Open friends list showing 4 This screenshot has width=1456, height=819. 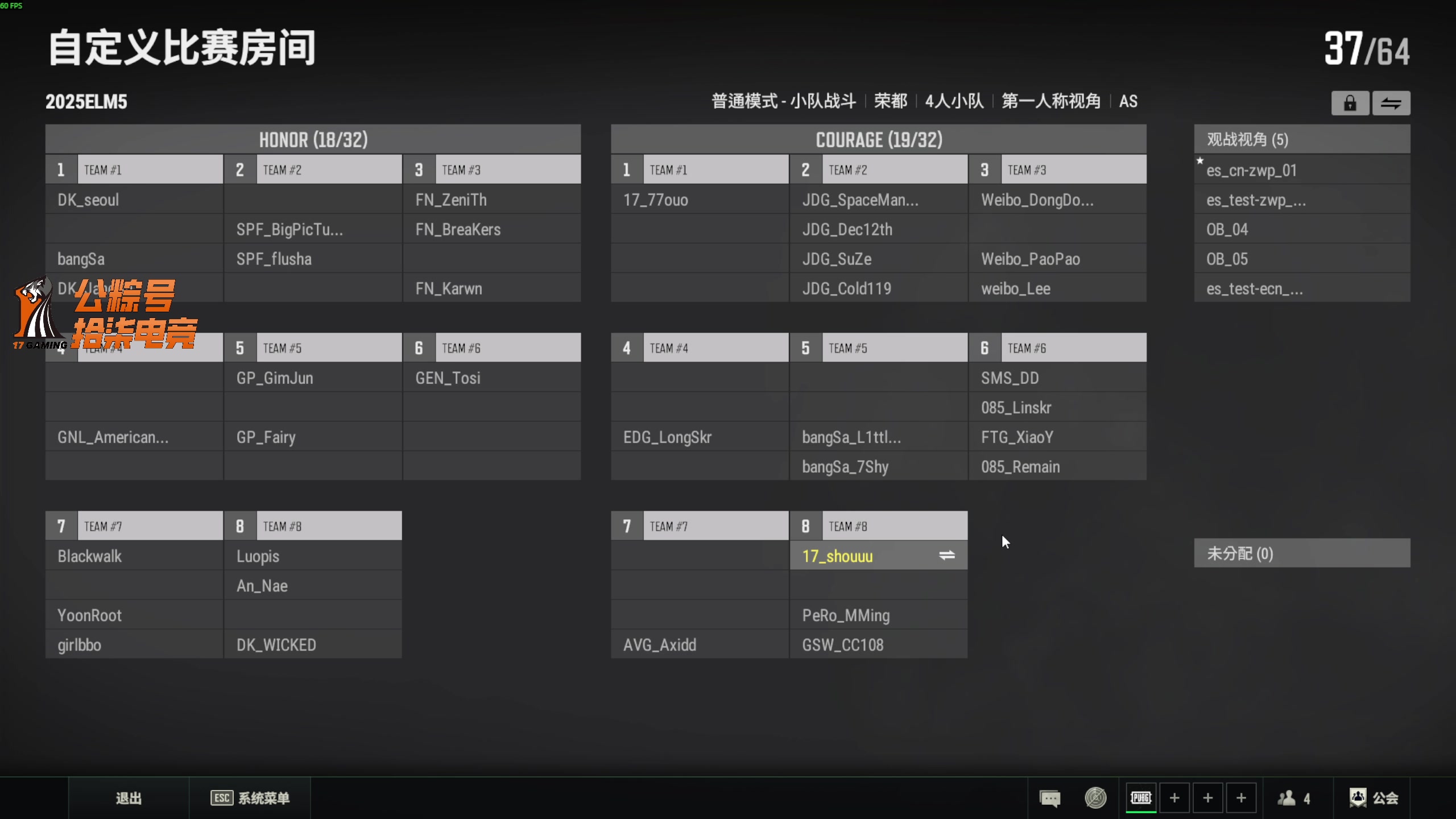(x=1294, y=799)
